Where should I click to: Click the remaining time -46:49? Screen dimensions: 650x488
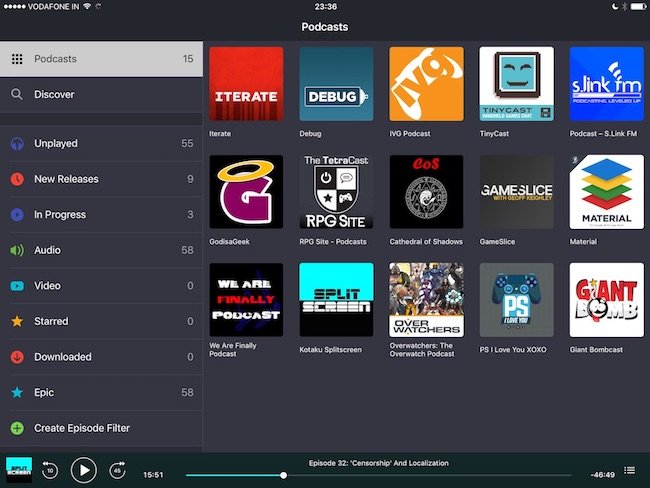[603, 475]
